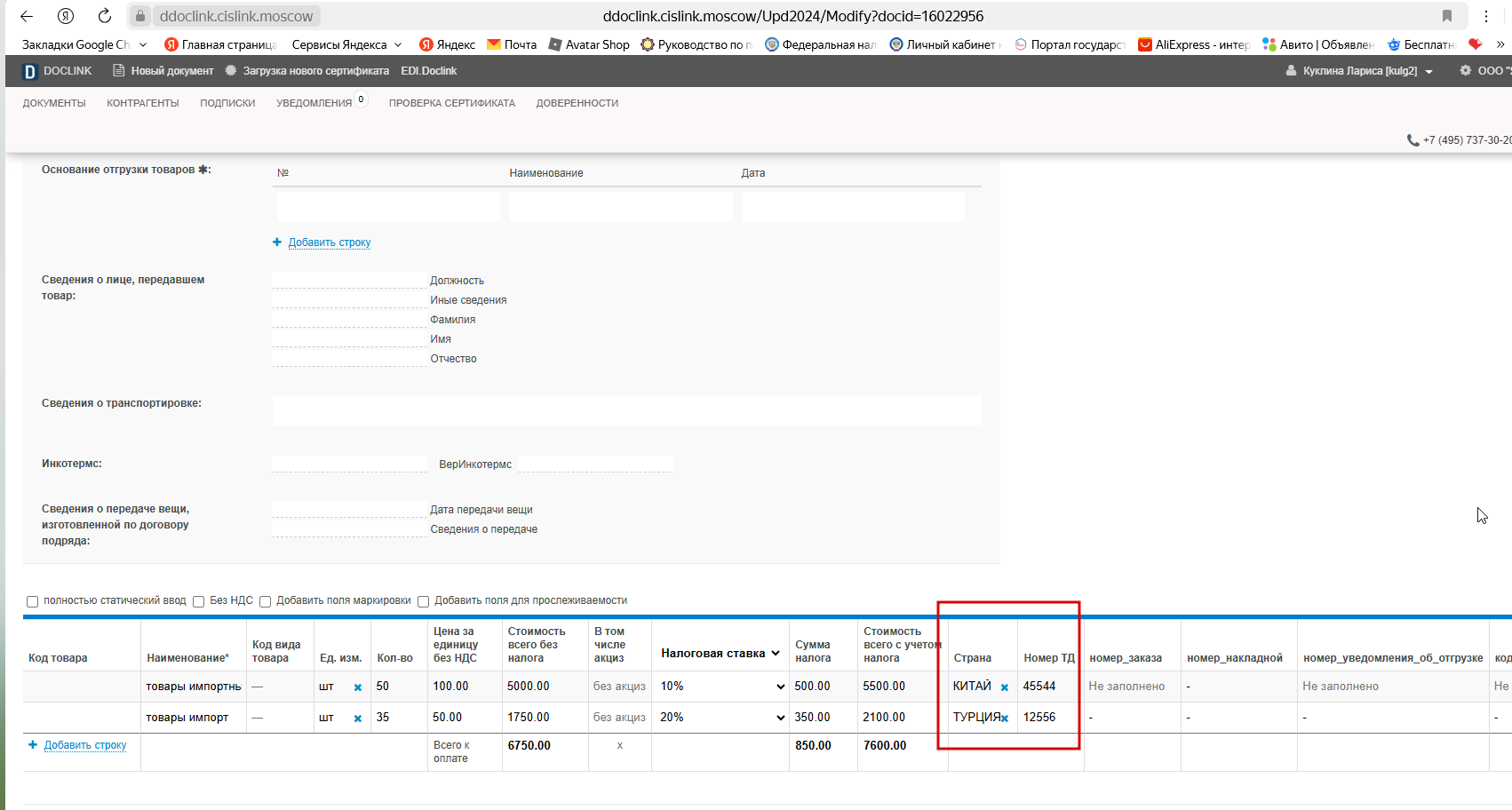Open Личный кабинет bookmark
The image size is (1512, 810).
tap(945, 44)
